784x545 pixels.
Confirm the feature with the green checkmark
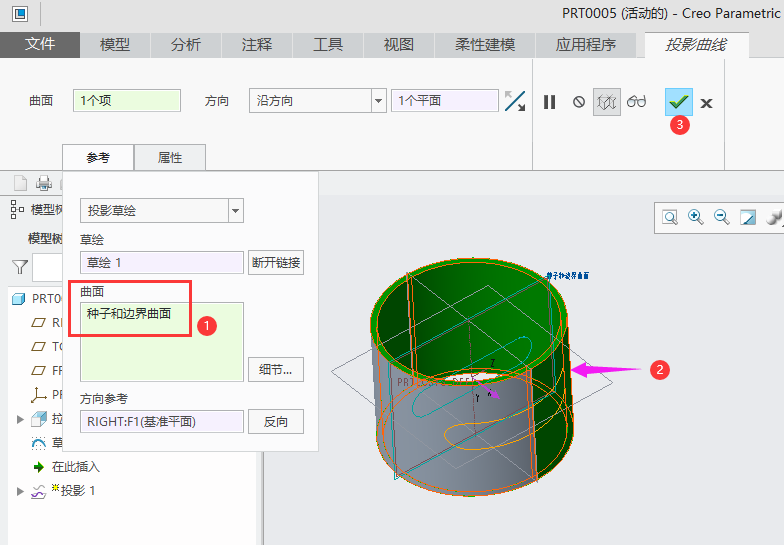click(678, 102)
